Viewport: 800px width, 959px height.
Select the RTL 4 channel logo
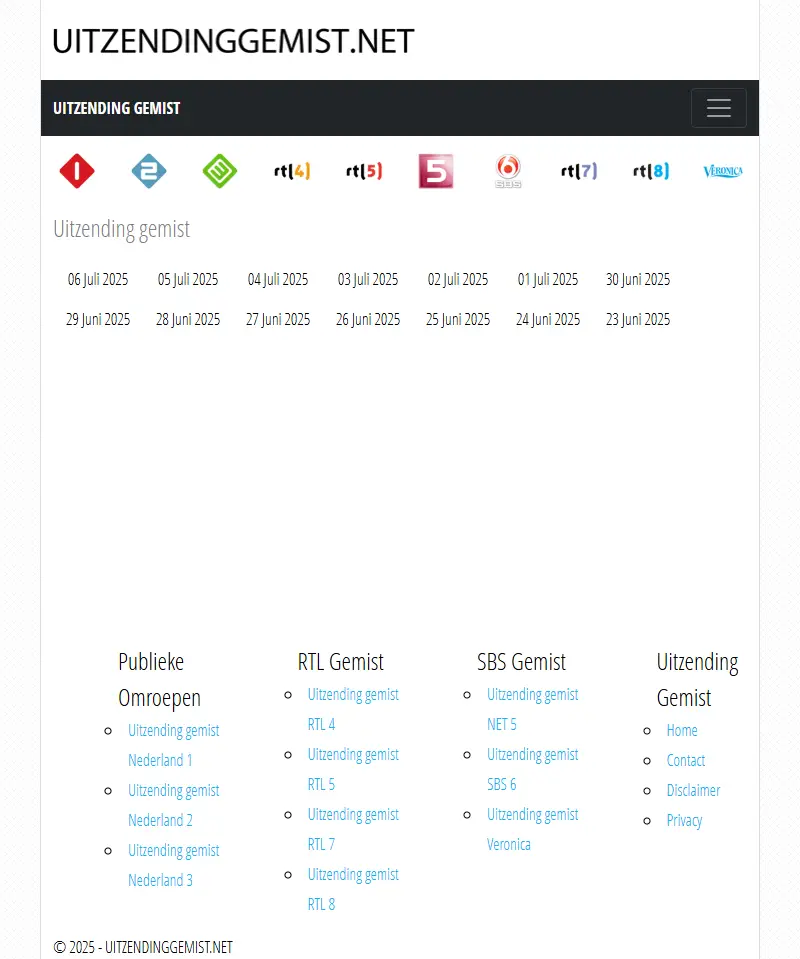point(292,171)
